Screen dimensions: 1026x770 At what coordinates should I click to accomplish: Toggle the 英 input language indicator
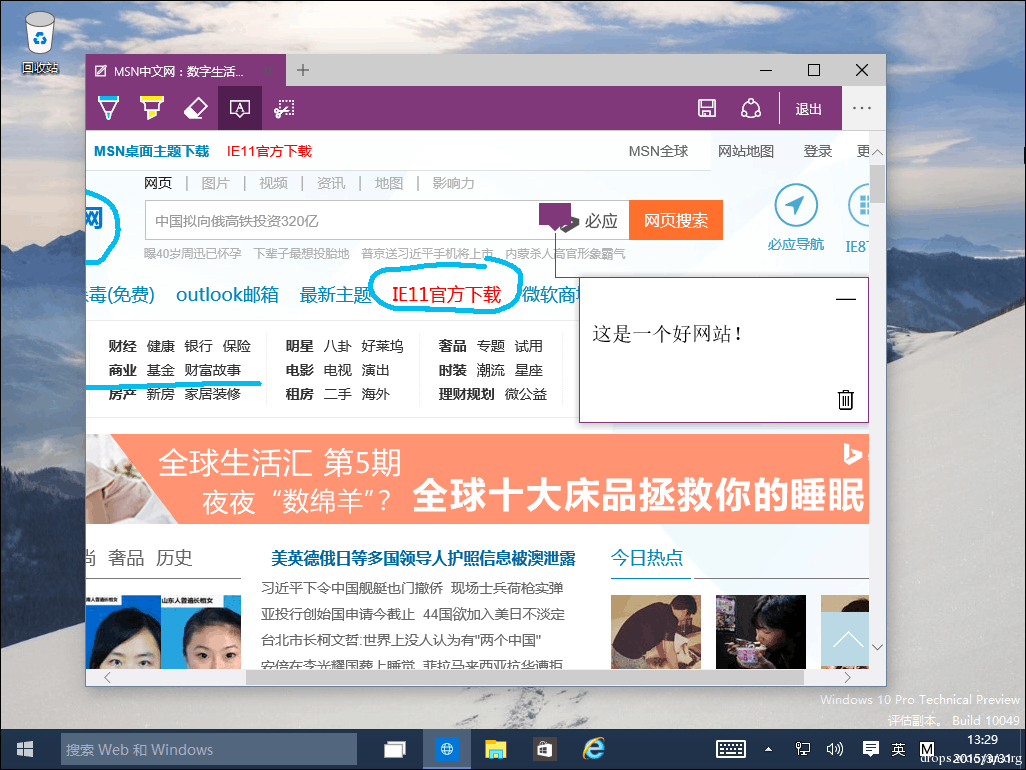pyautogui.click(x=898, y=750)
